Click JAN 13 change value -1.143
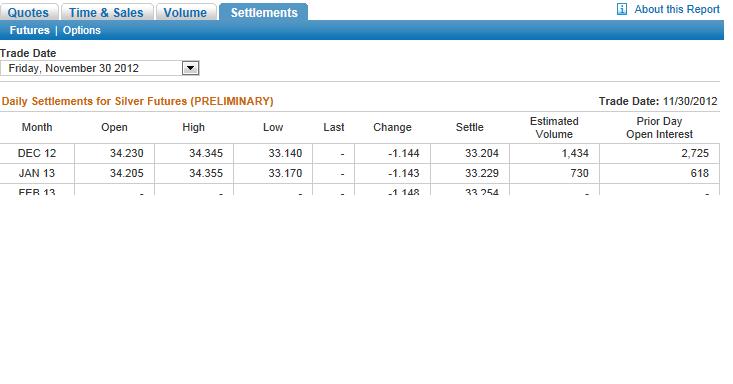This screenshot has width=733, height=384. pos(404,174)
